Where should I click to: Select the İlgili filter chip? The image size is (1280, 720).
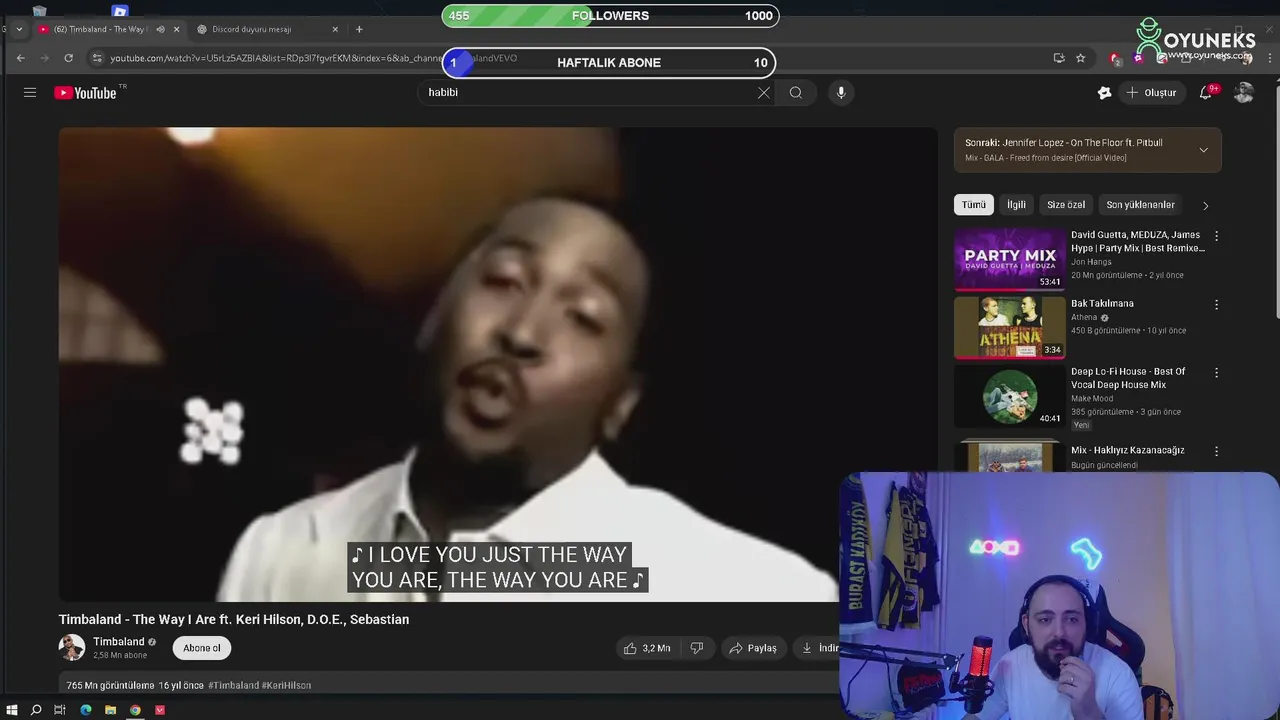tap(1016, 204)
